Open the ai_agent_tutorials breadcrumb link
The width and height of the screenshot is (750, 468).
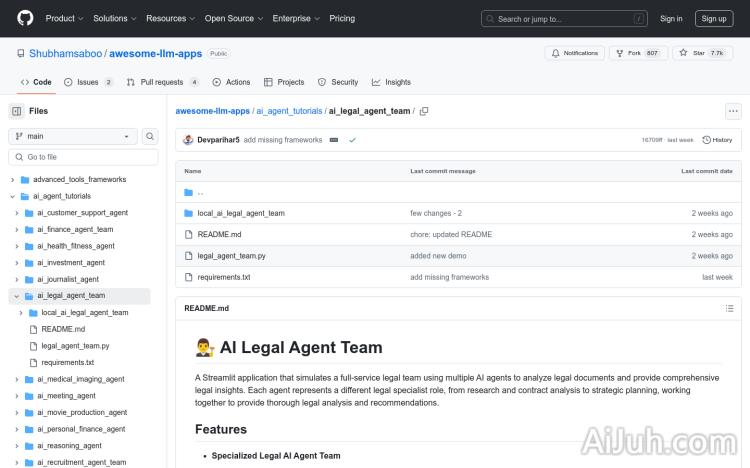click(289, 111)
